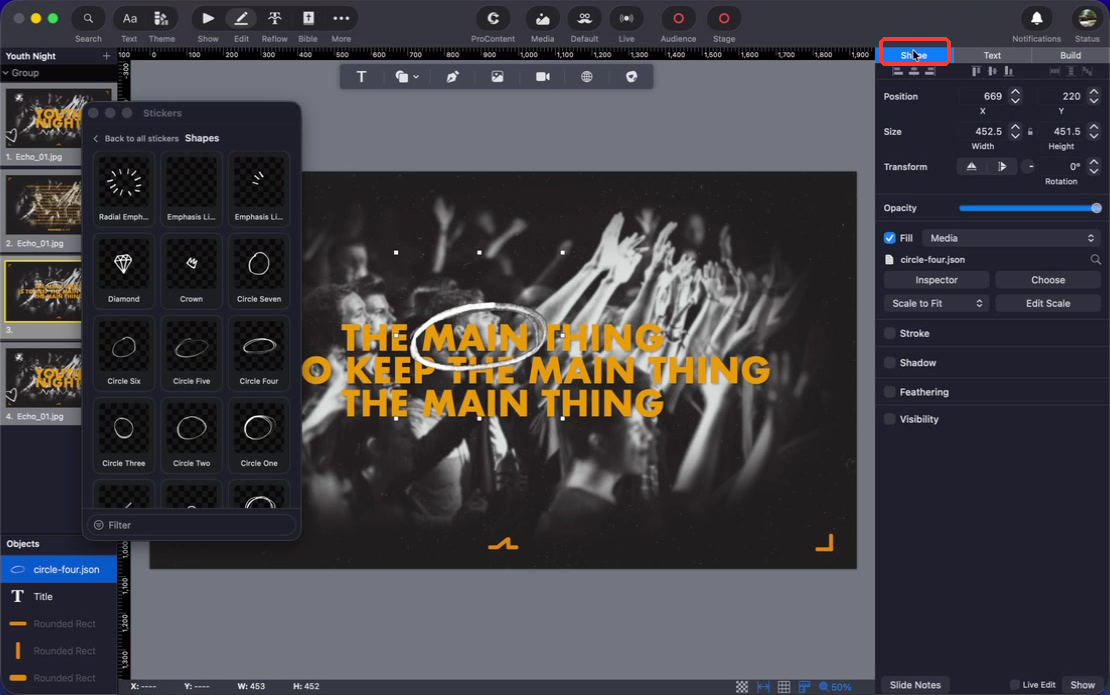
Task: Open Slide Notes button
Action: click(915, 684)
